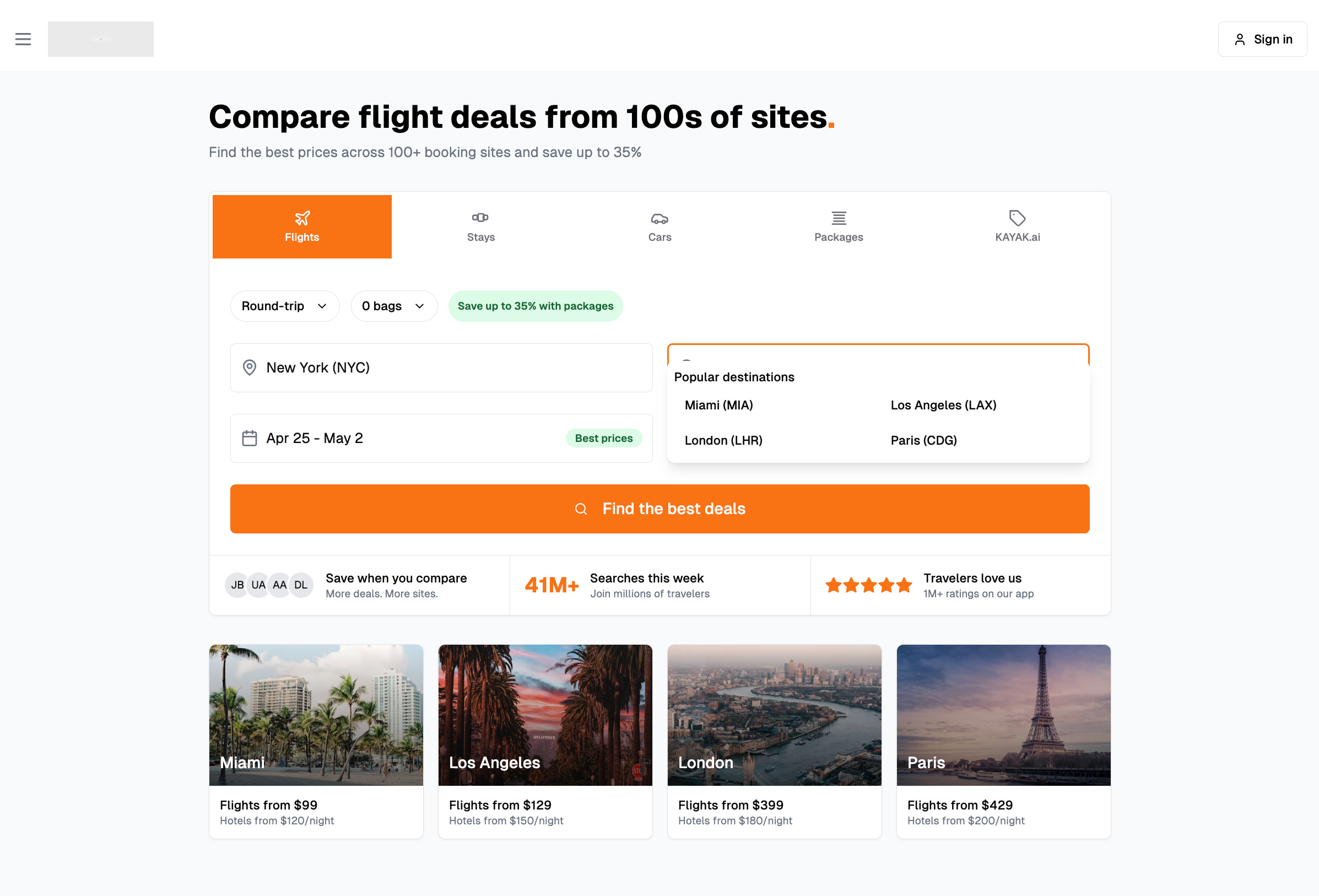
Task: Click the Stays bed icon
Action: (480, 218)
